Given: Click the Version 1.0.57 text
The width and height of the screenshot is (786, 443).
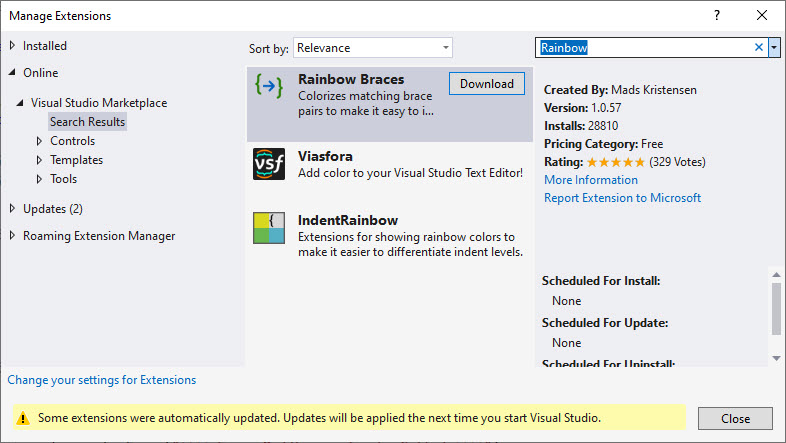Looking at the screenshot, I should [x=582, y=108].
